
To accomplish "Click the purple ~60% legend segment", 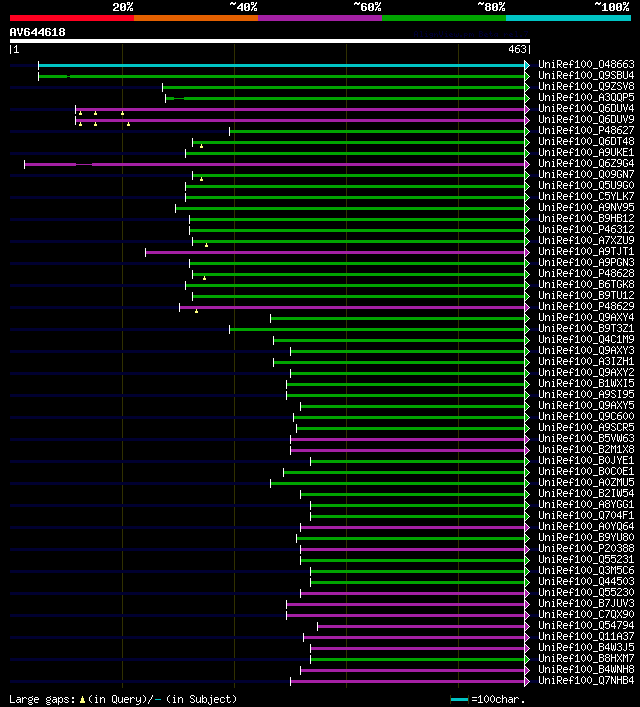I will (x=320, y=18).
